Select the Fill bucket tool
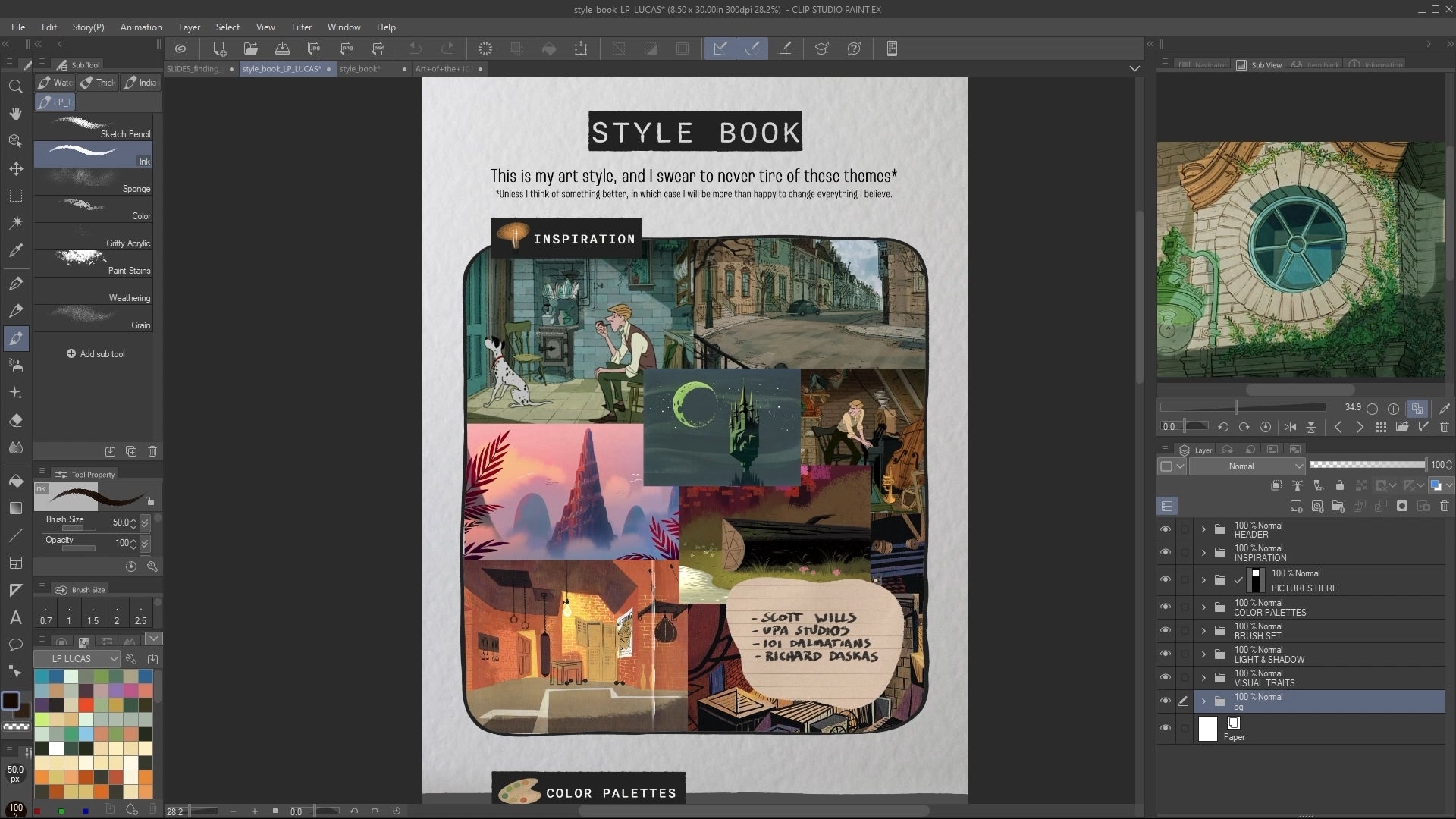This screenshot has width=1456, height=819. click(15, 481)
